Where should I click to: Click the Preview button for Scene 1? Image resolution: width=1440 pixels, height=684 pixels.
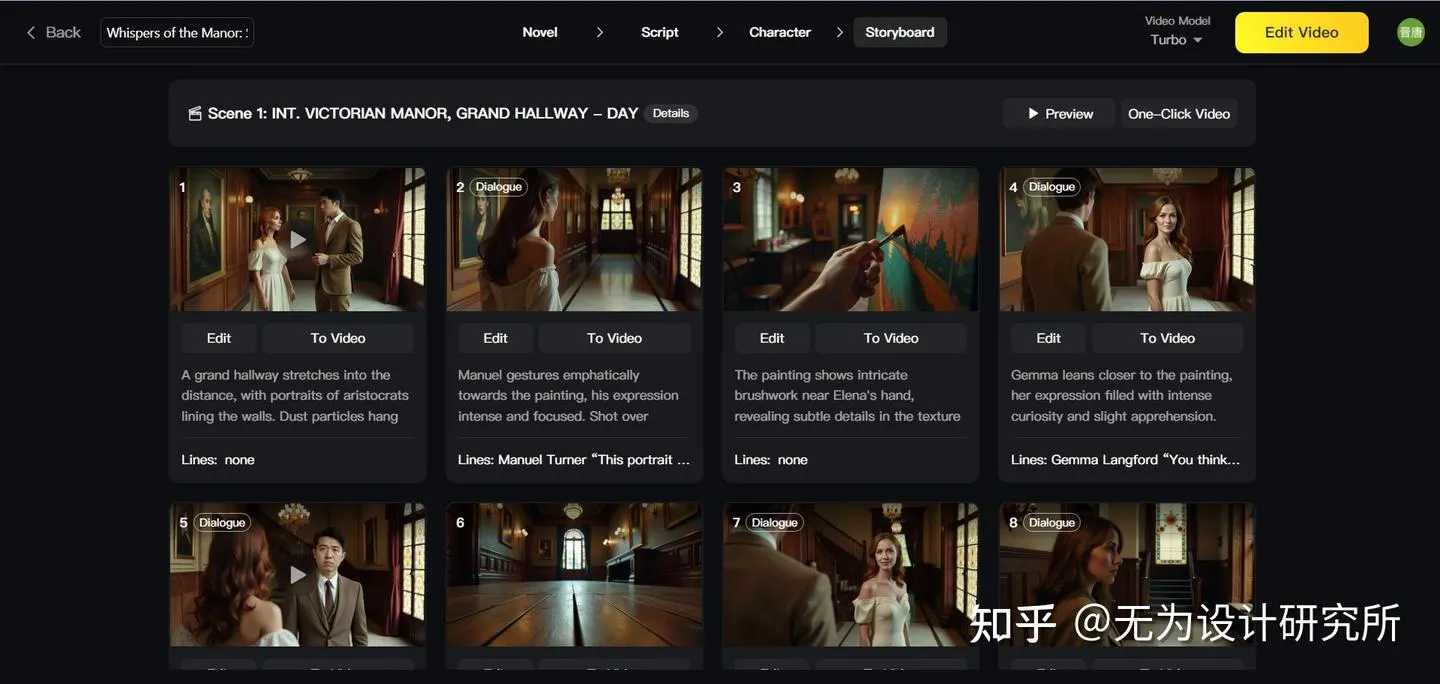tap(1060, 114)
